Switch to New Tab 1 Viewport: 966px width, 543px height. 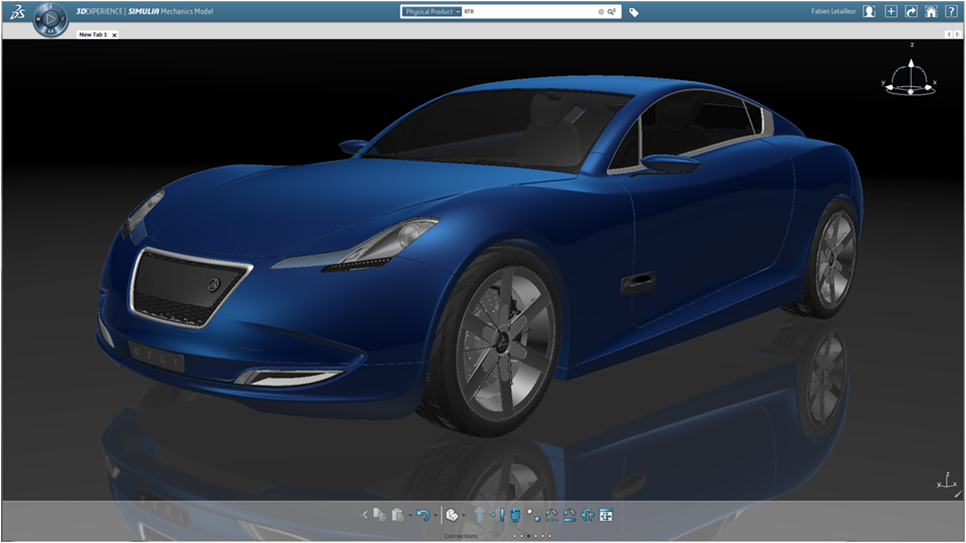click(x=92, y=34)
